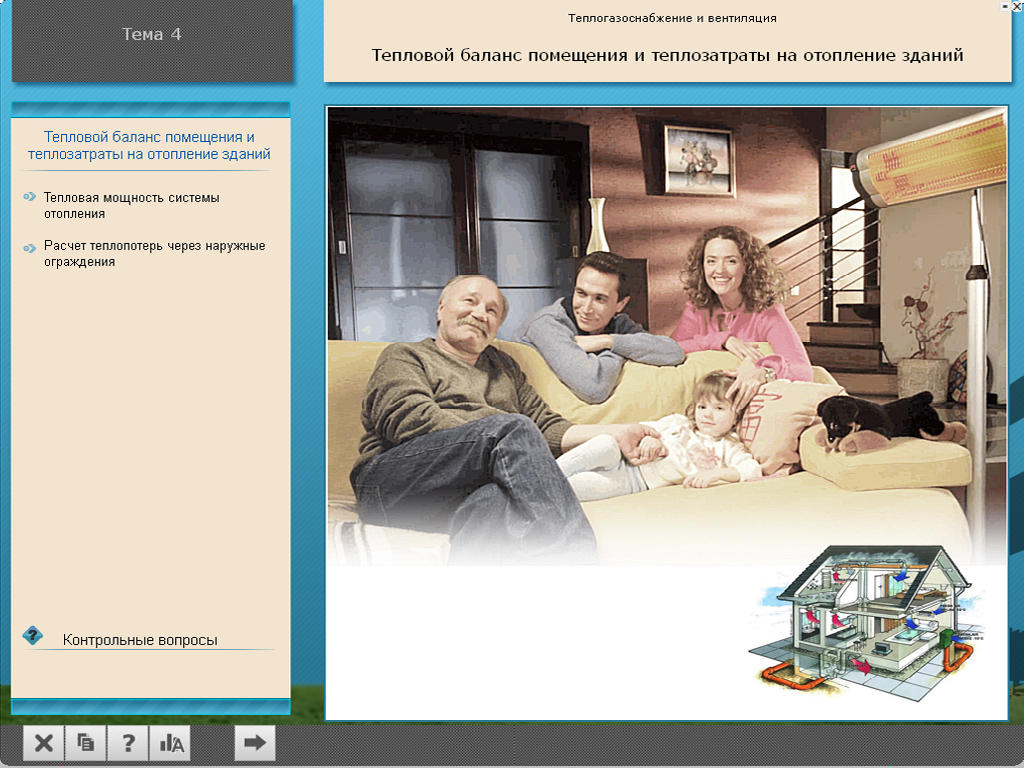Click the family on sofa photo

[600, 370]
